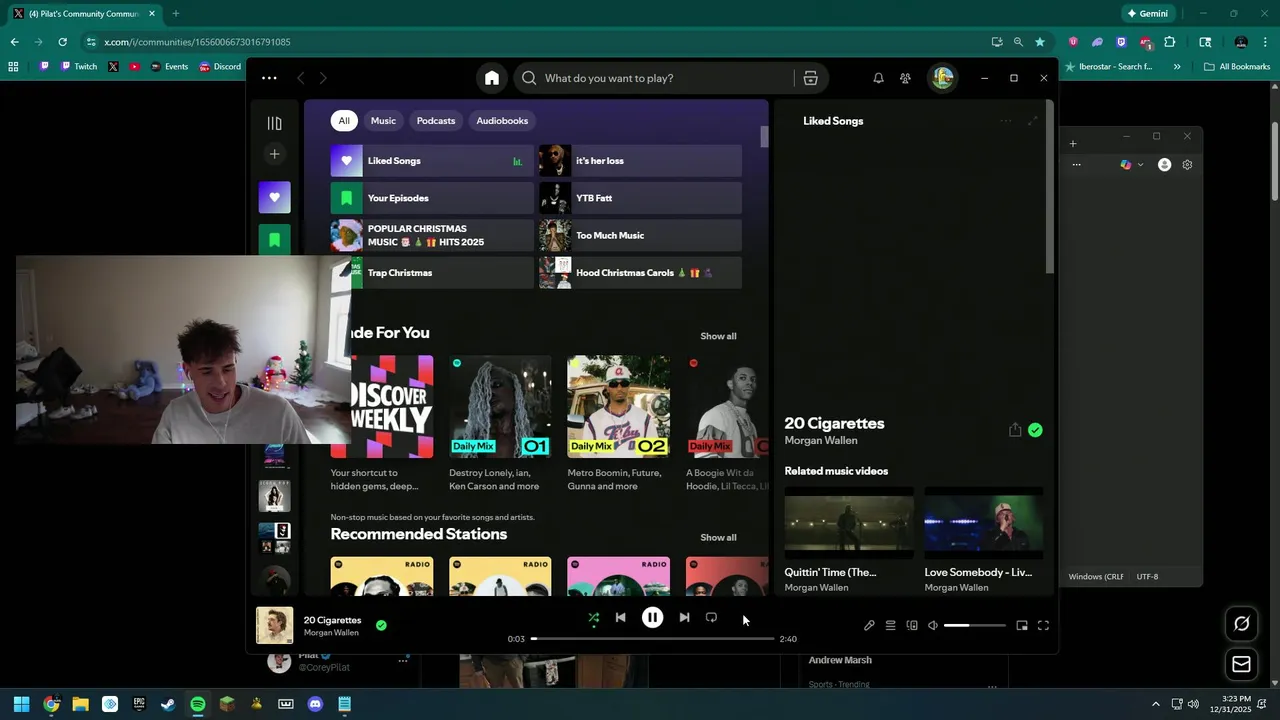Open Quittin' Time music video thumbnail
The width and height of the screenshot is (1280, 720).
(x=849, y=522)
